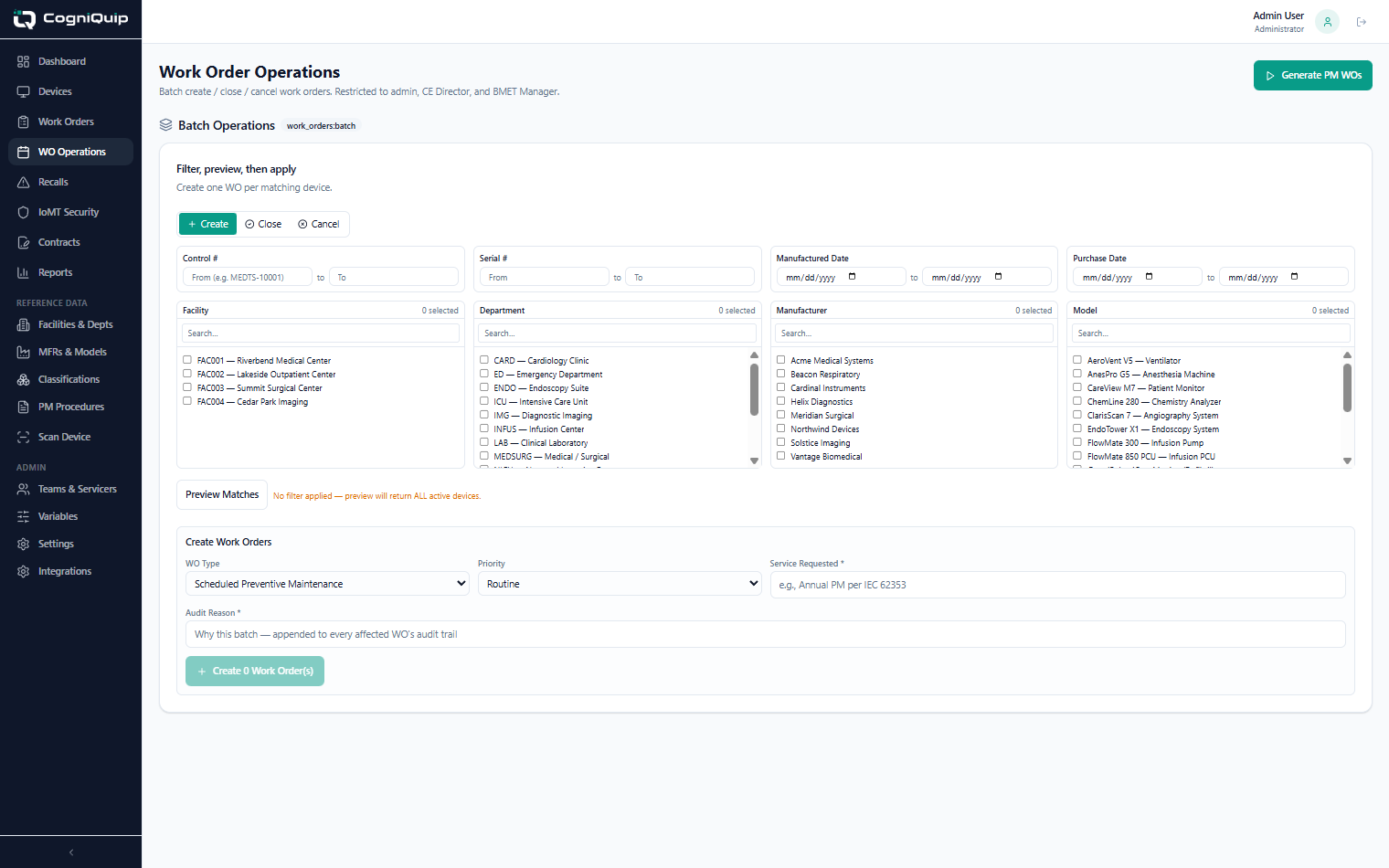Open Teams & Servicers link

coord(70,489)
